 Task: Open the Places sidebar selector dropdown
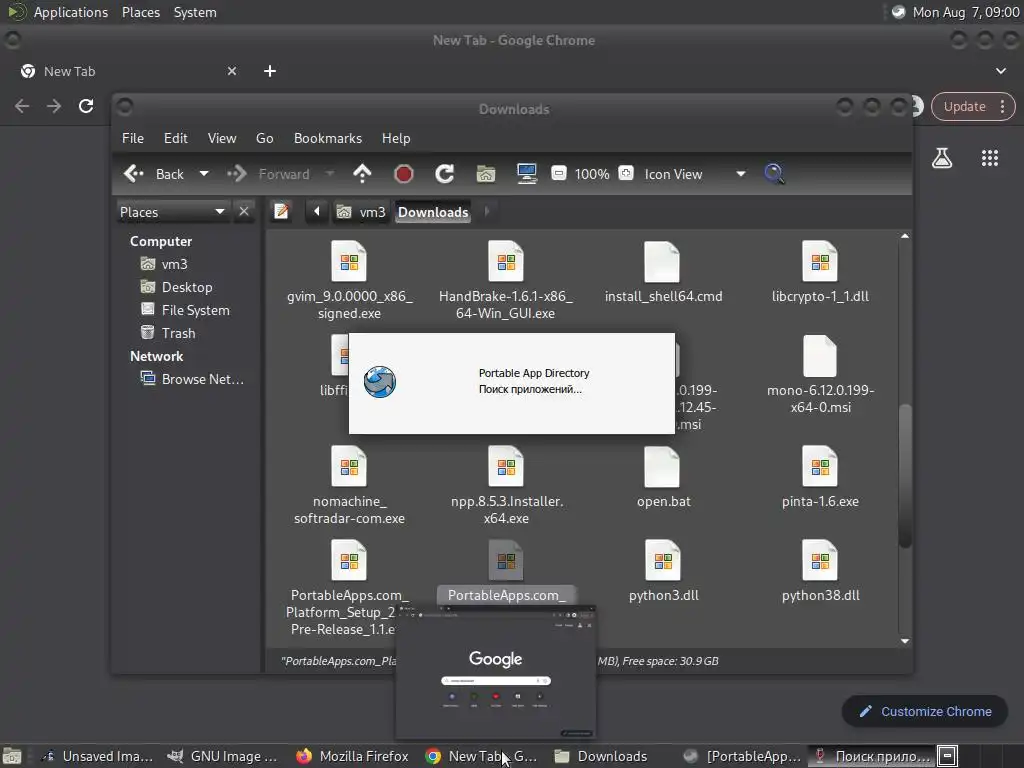point(172,212)
